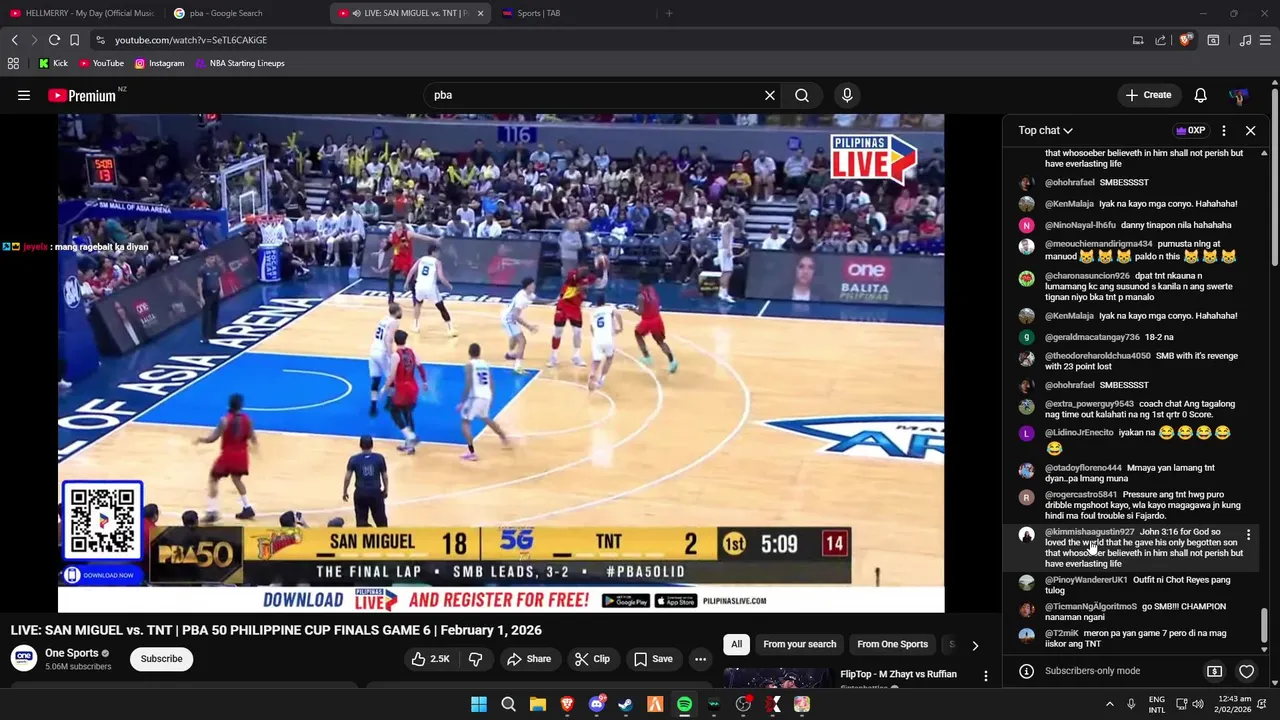Open the account avatar menu
The height and width of the screenshot is (720, 1280).
[1238, 95]
